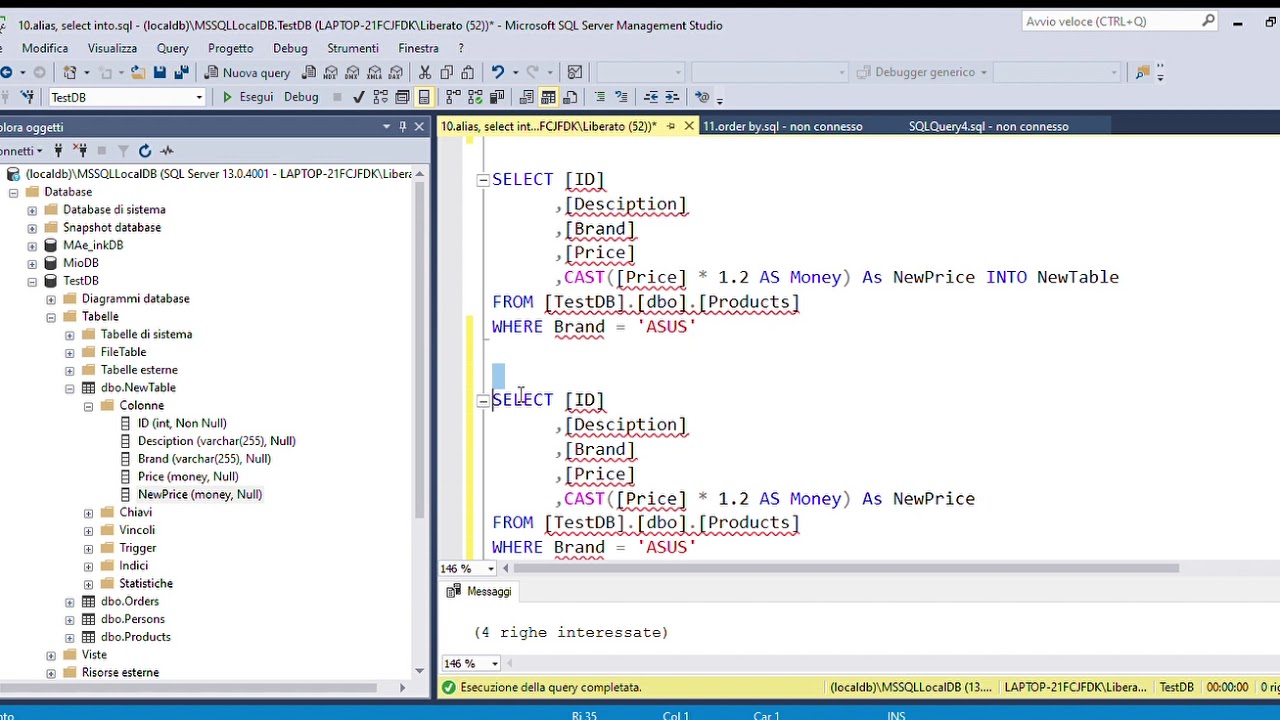Viewport: 1280px width, 720px height.
Task: Click the Parse query checkmark icon
Action: pos(358,97)
